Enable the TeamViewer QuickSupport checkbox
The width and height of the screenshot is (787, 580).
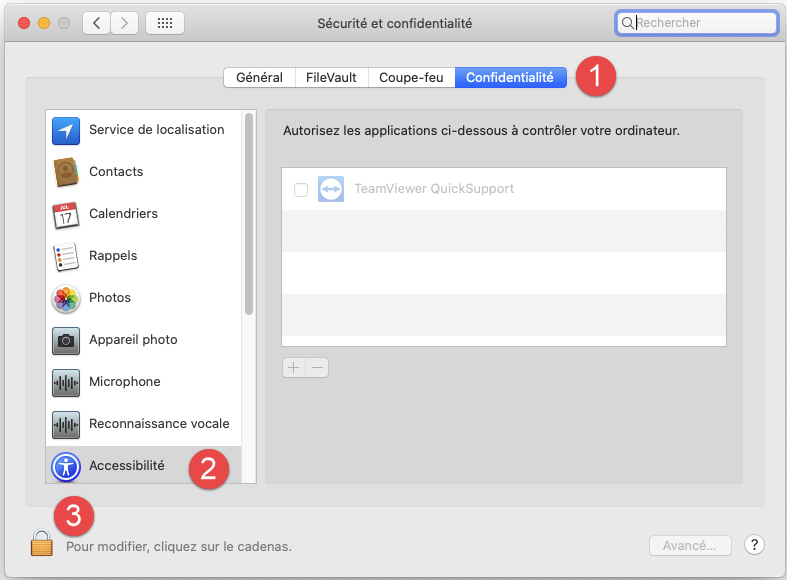(x=301, y=190)
